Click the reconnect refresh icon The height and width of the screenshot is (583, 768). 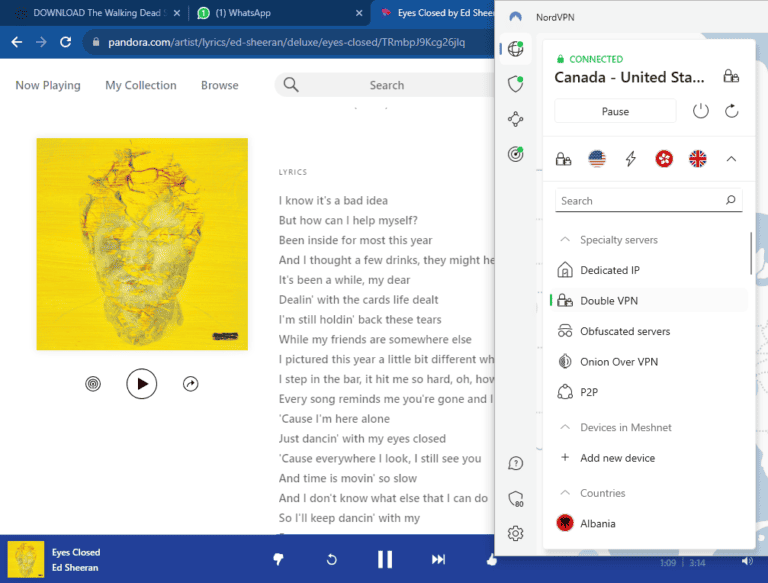coord(732,111)
